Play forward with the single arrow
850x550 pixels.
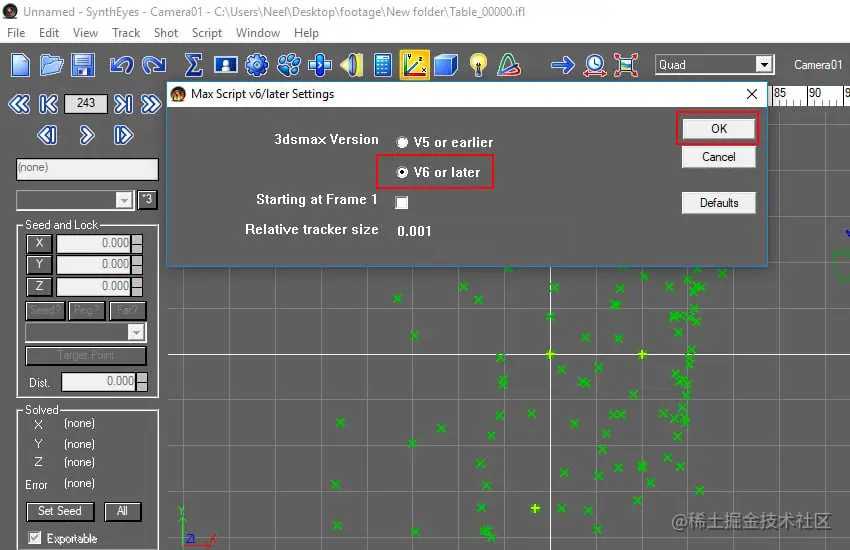pyautogui.click(x=86, y=135)
